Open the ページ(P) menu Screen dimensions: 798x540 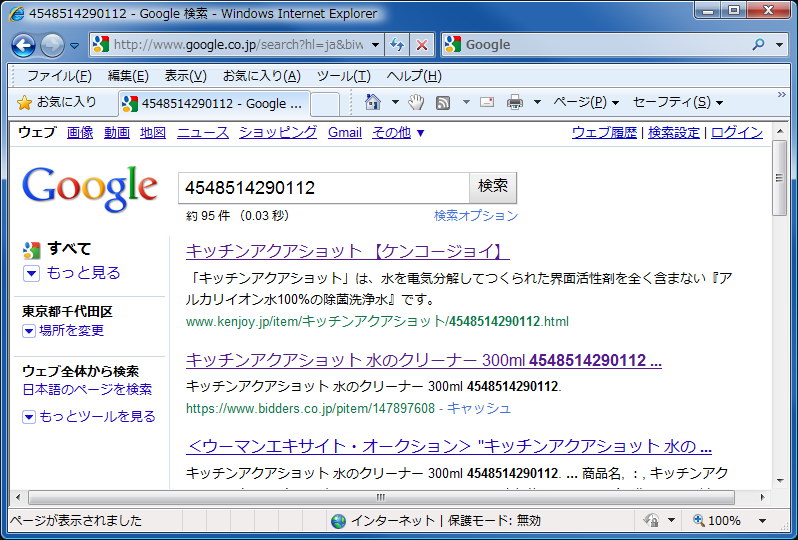coord(586,102)
